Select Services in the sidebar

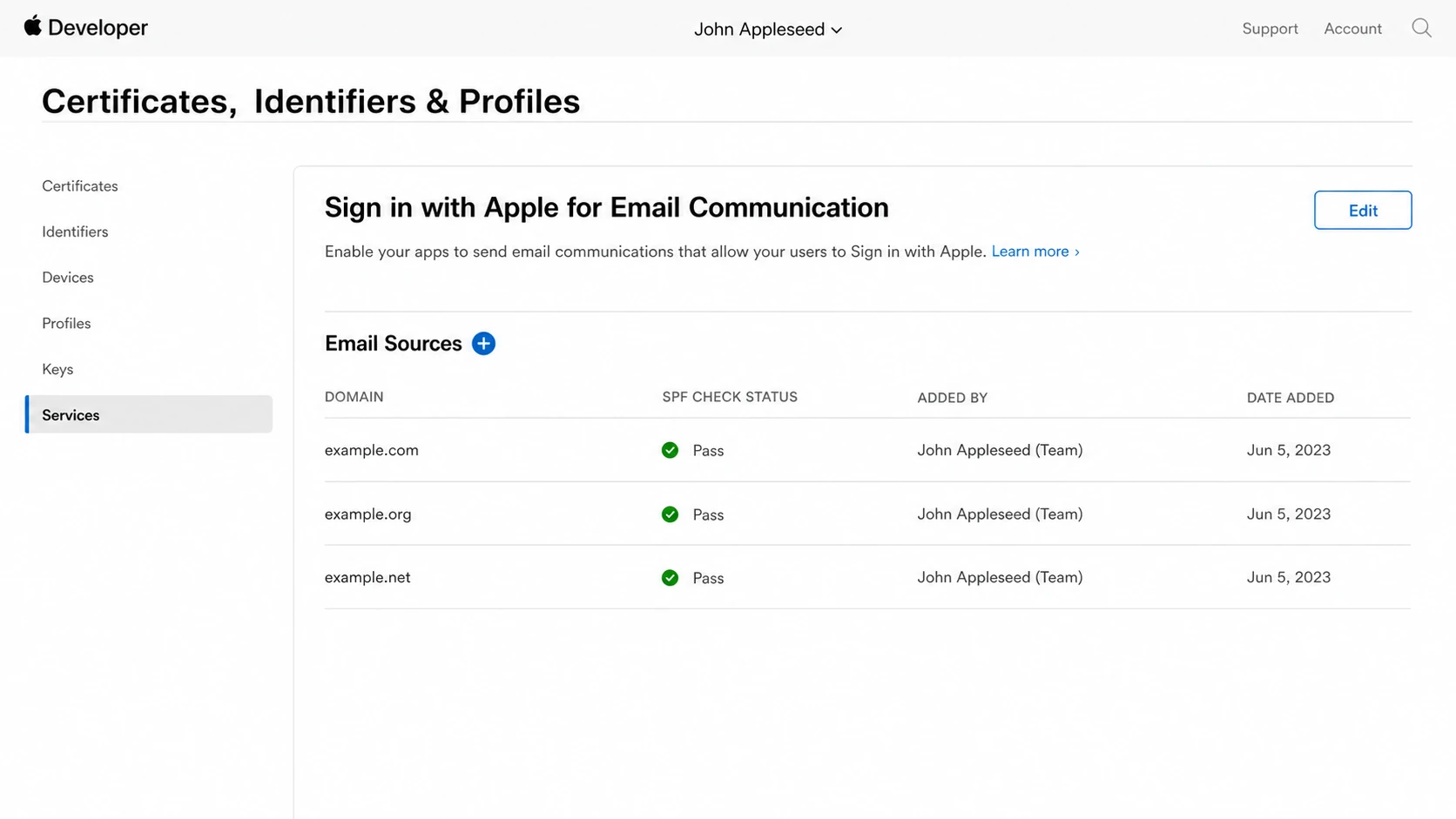point(149,414)
